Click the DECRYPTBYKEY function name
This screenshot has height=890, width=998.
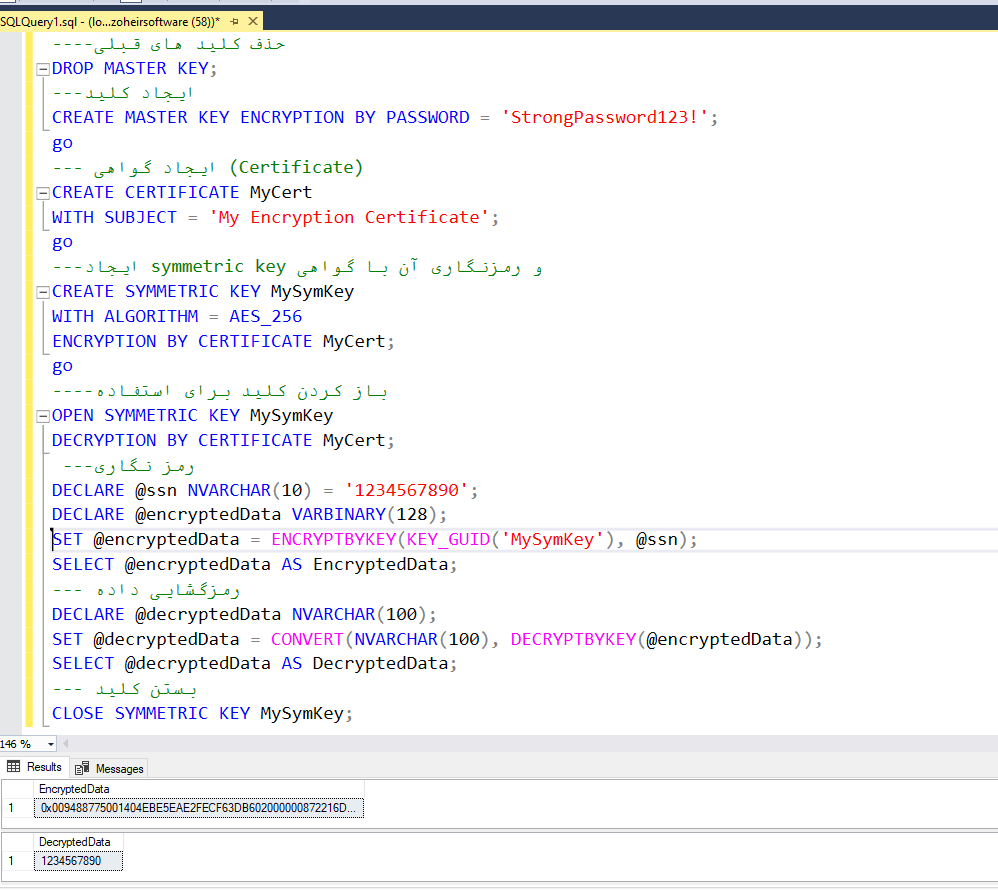[x=573, y=640]
